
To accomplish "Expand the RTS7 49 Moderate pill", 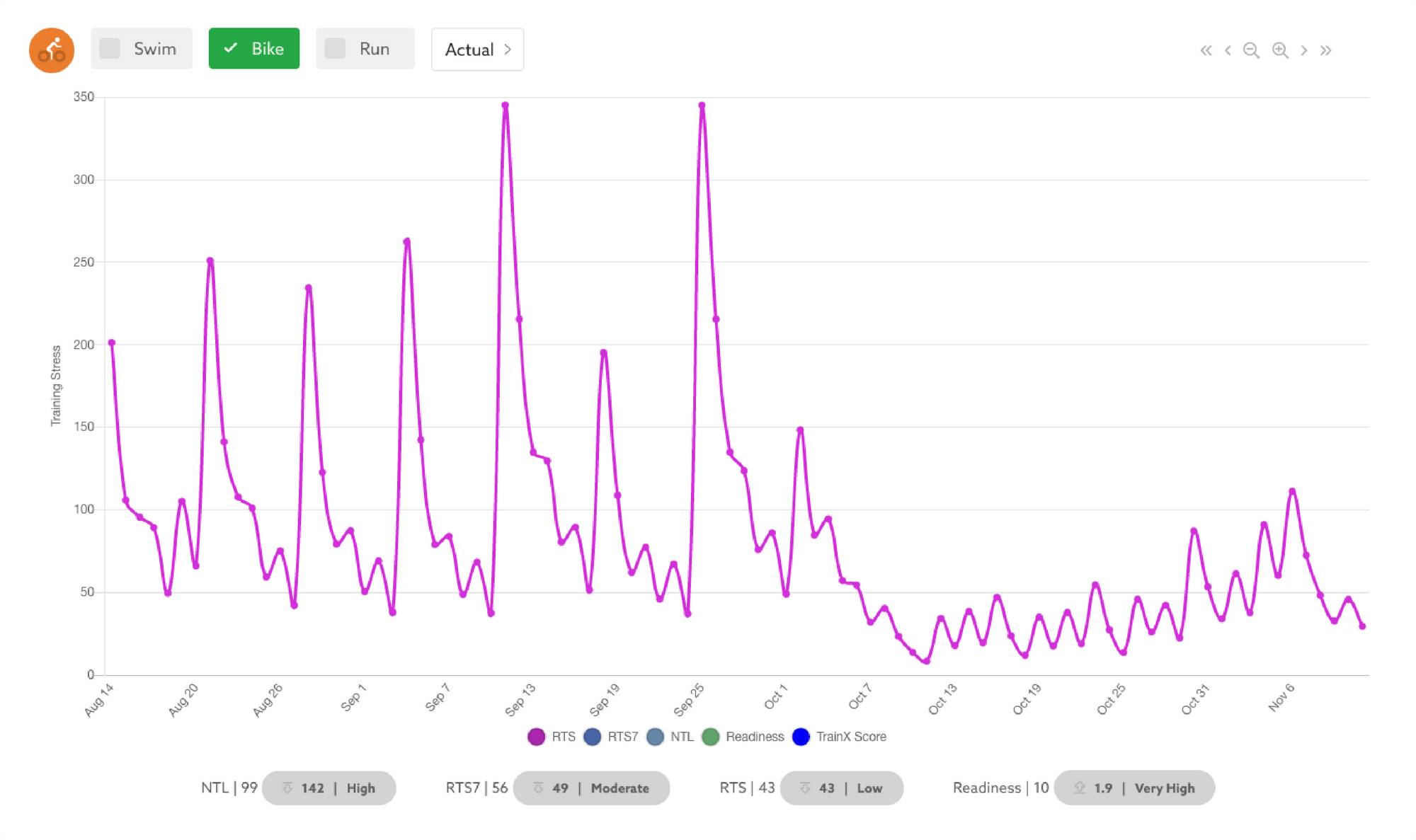I will 591,788.
